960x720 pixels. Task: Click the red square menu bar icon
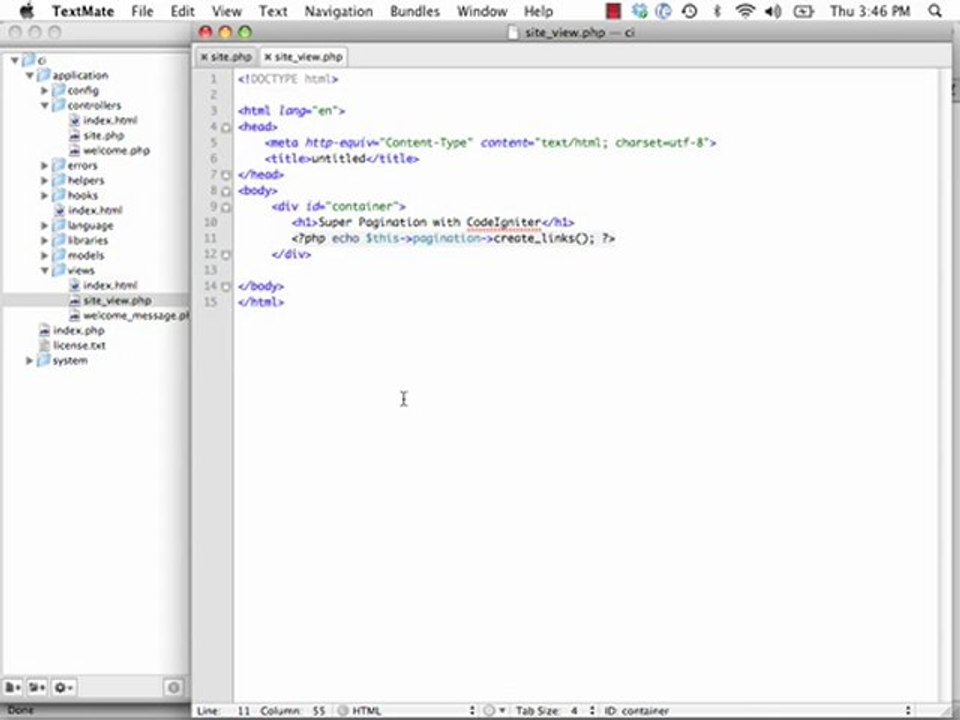[x=613, y=11]
